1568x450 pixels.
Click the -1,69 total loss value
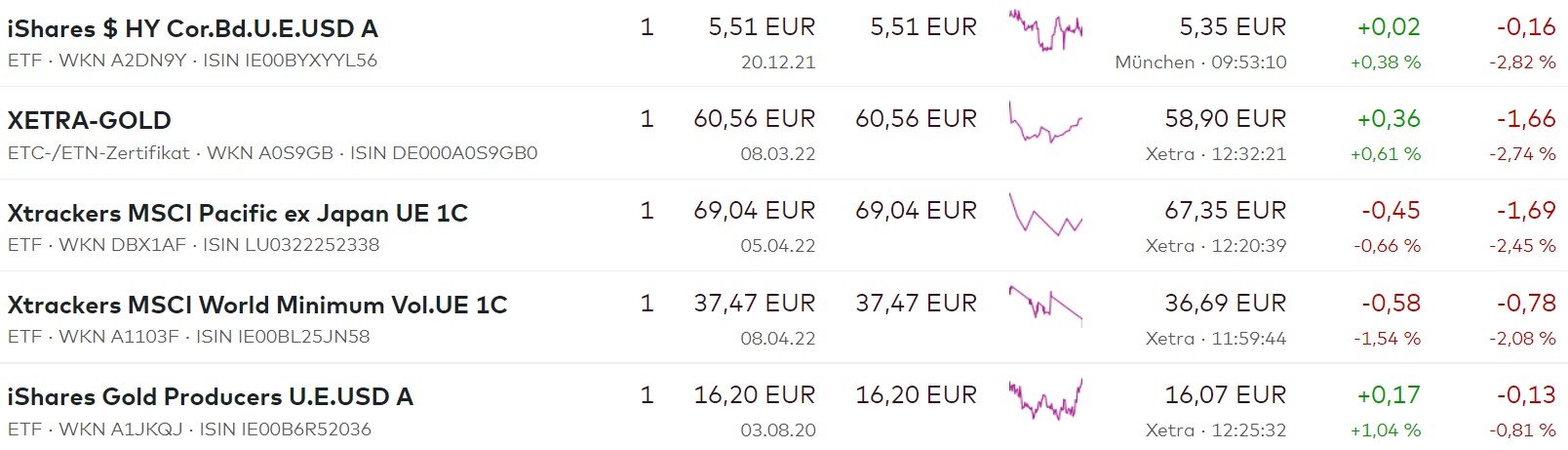point(1526,211)
